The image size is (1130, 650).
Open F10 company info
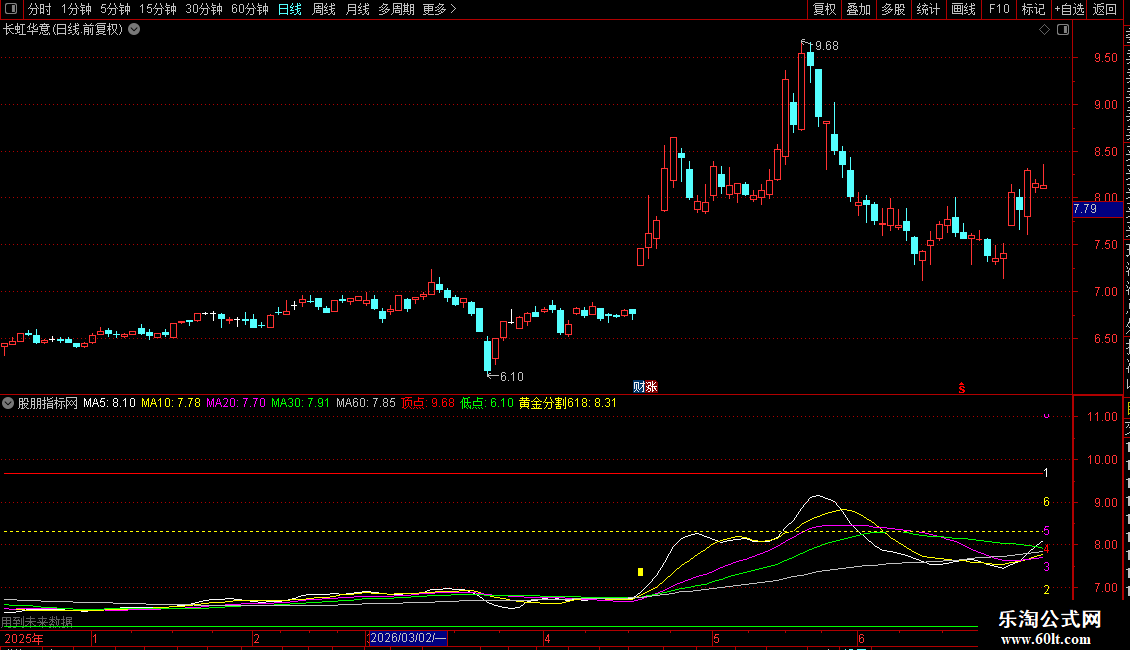pyautogui.click(x=999, y=9)
